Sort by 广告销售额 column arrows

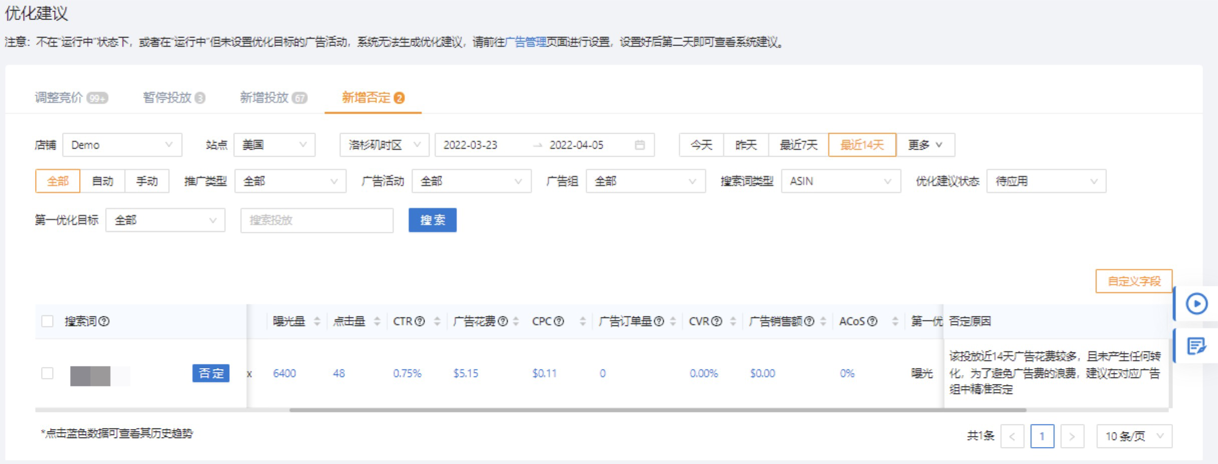(823, 322)
